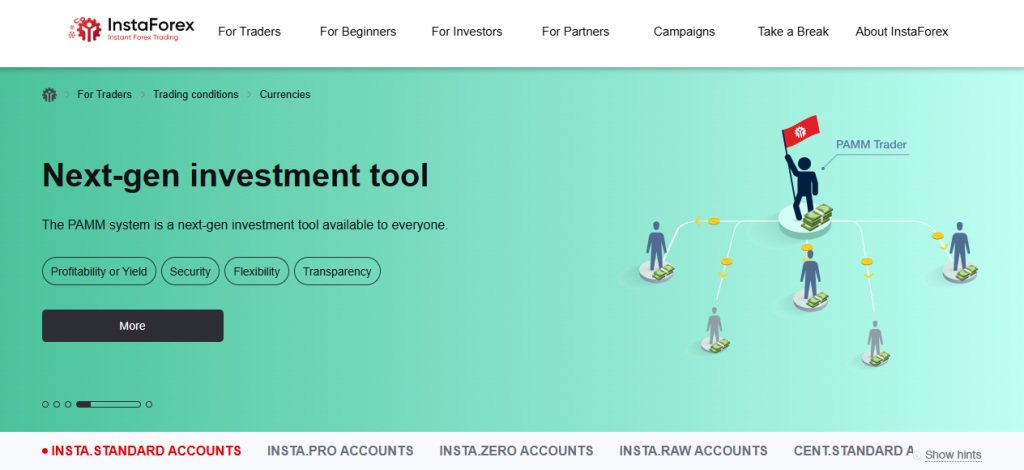
Task: Click the home icon in breadcrumb
Action: pyautogui.click(x=49, y=95)
